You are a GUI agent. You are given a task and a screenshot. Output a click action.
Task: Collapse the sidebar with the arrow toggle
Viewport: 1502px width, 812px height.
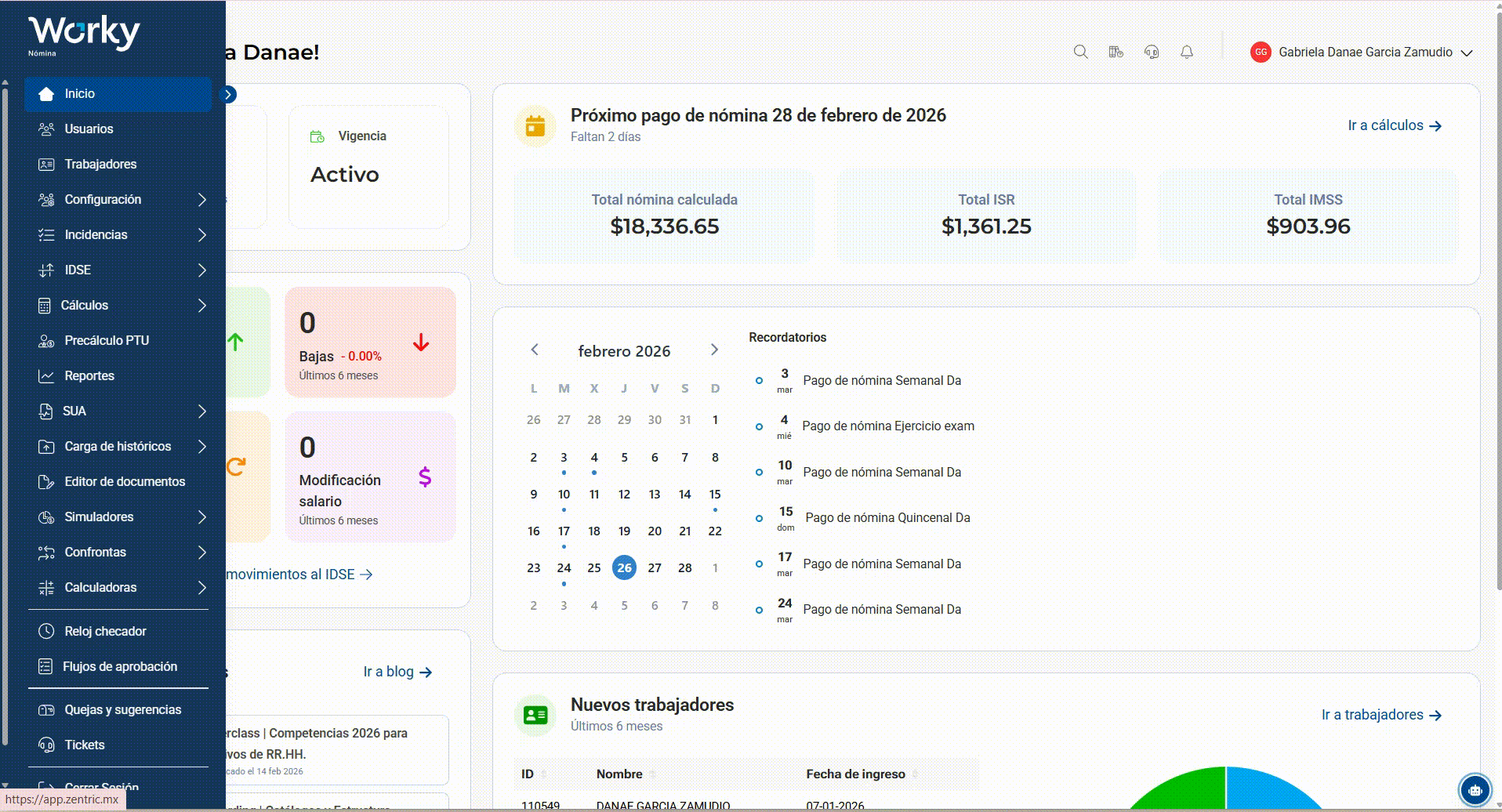click(228, 95)
